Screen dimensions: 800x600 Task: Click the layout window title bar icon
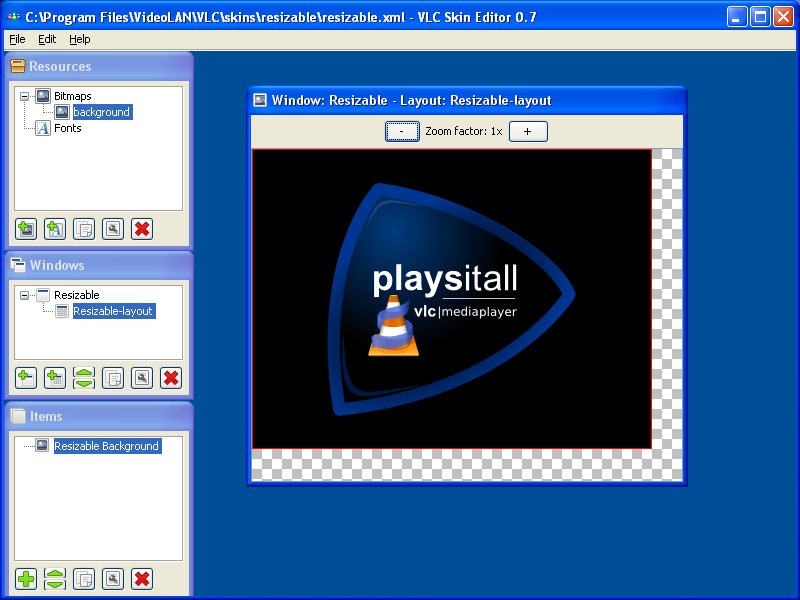260,100
